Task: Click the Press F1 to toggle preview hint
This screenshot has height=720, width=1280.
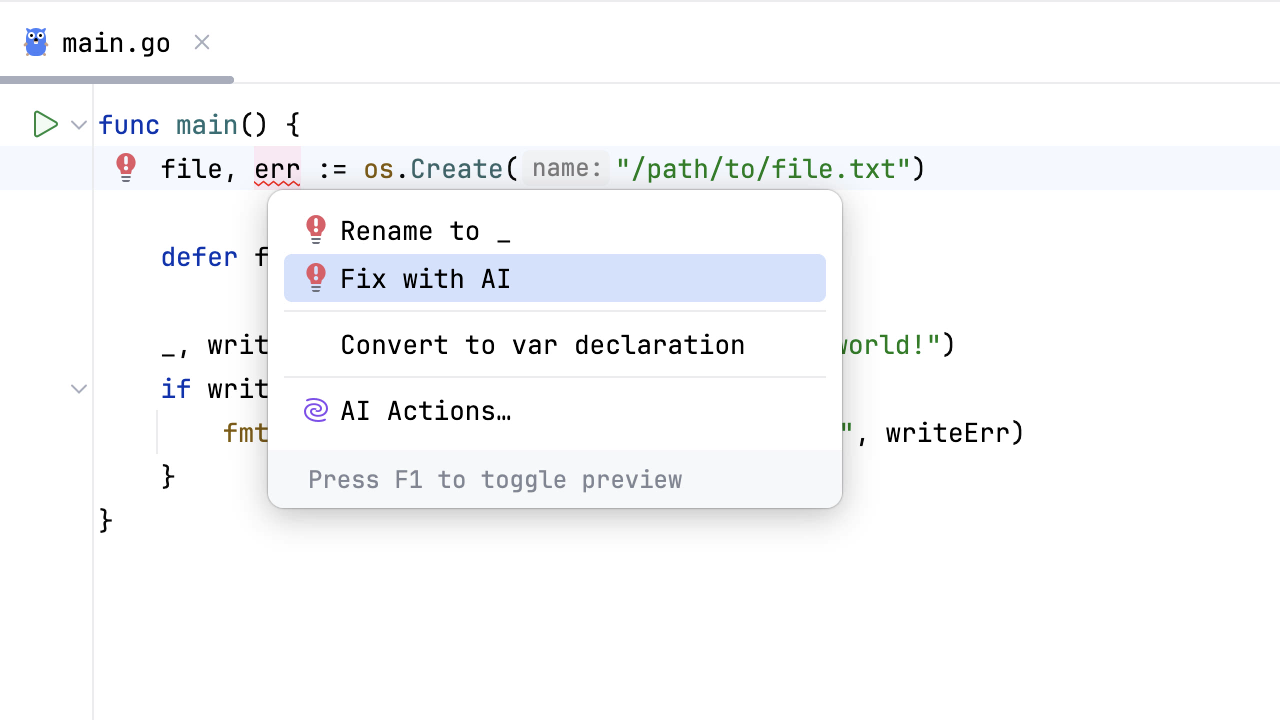Action: pyautogui.click(x=495, y=480)
